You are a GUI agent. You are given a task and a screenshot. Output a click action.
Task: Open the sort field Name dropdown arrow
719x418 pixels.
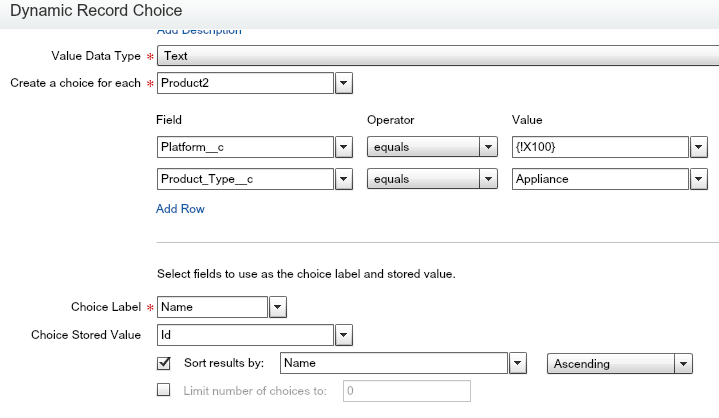(517, 364)
